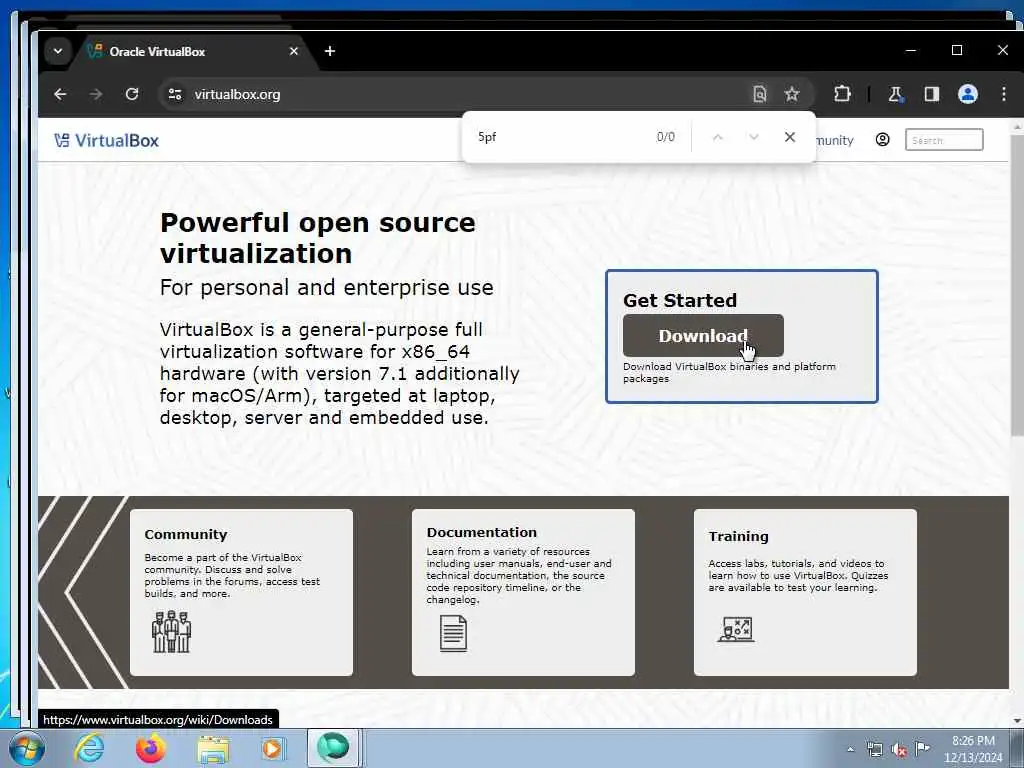Screen dimensions: 1024x768
Task: Open Windows Explorer folder on taskbar
Action: (x=213, y=749)
